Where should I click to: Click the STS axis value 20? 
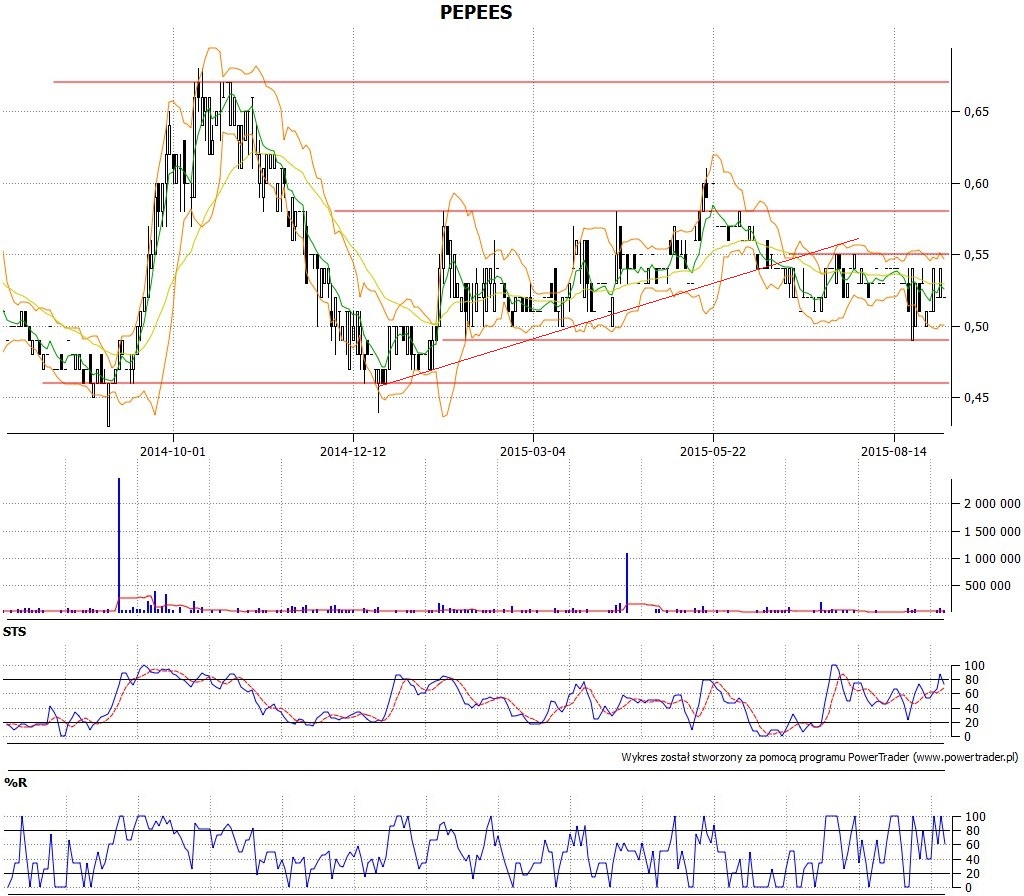point(972,723)
